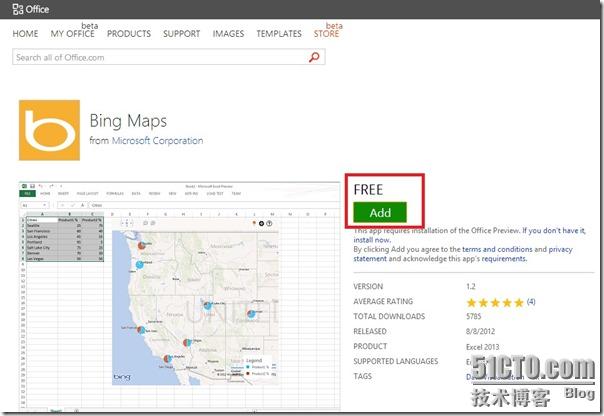Click the Office logo in header
This screenshot has height=416, width=604.
30,9
